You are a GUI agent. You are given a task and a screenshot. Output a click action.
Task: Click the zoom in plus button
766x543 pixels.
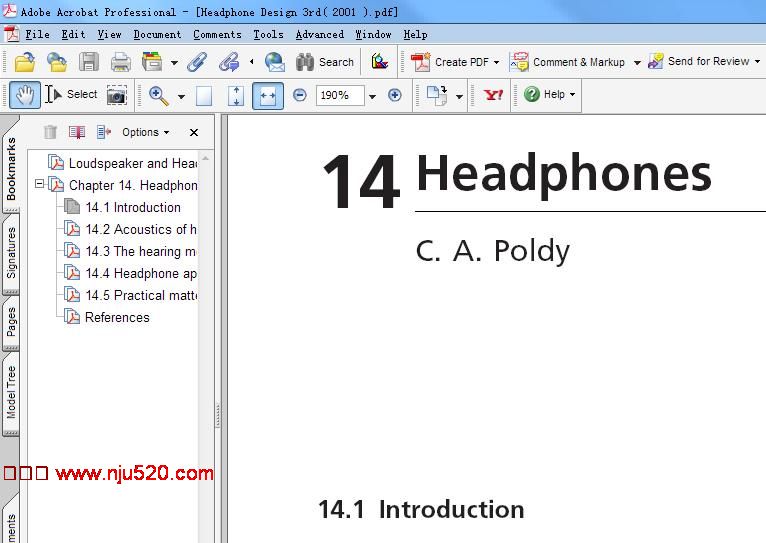tap(394, 95)
